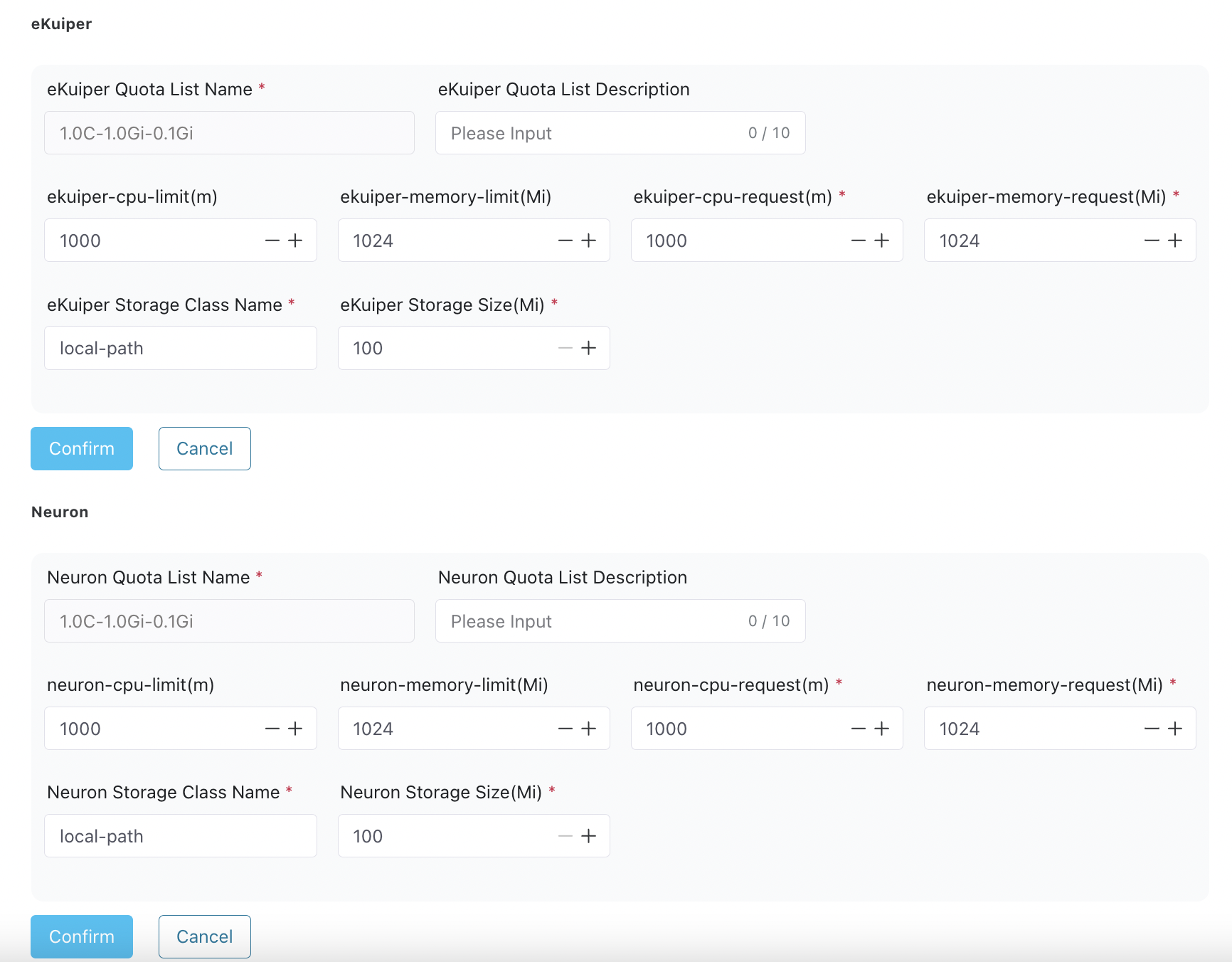The image size is (1232, 962).
Task: Confirm the eKuiper quota settings
Action: click(82, 448)
